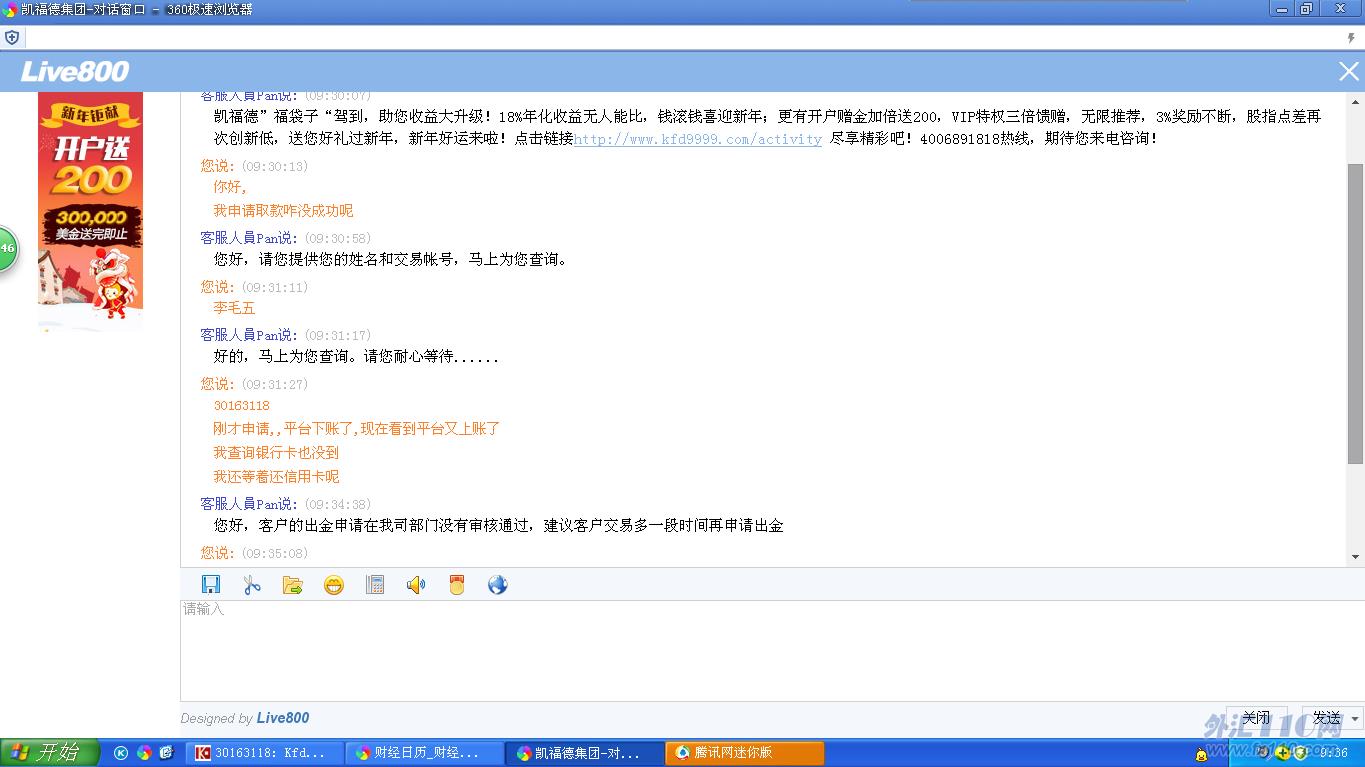Click the 您说 (09:35:08) header line

coord(254,553)
